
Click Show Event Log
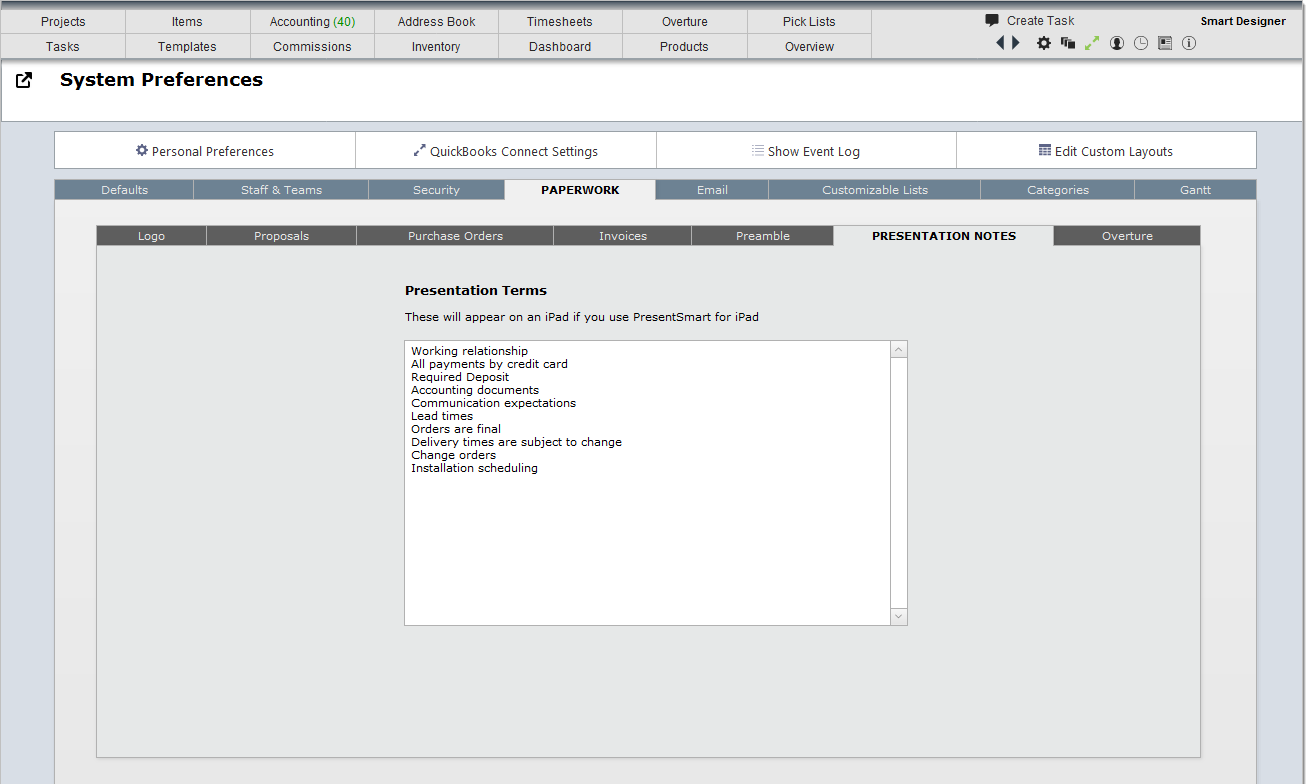806,151
